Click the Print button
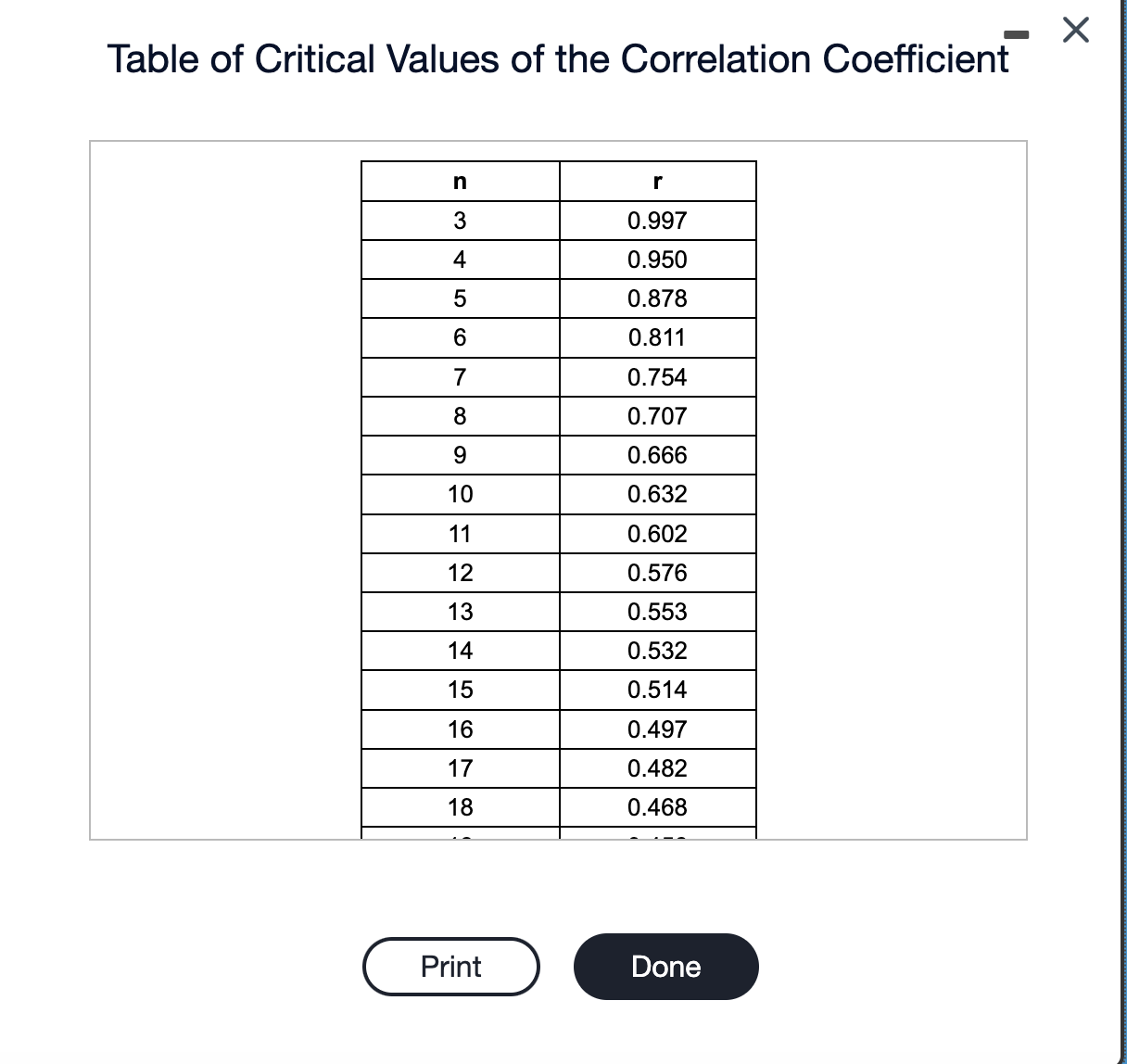Screen dimensions: 1127x1064 (x=450, y=966)
